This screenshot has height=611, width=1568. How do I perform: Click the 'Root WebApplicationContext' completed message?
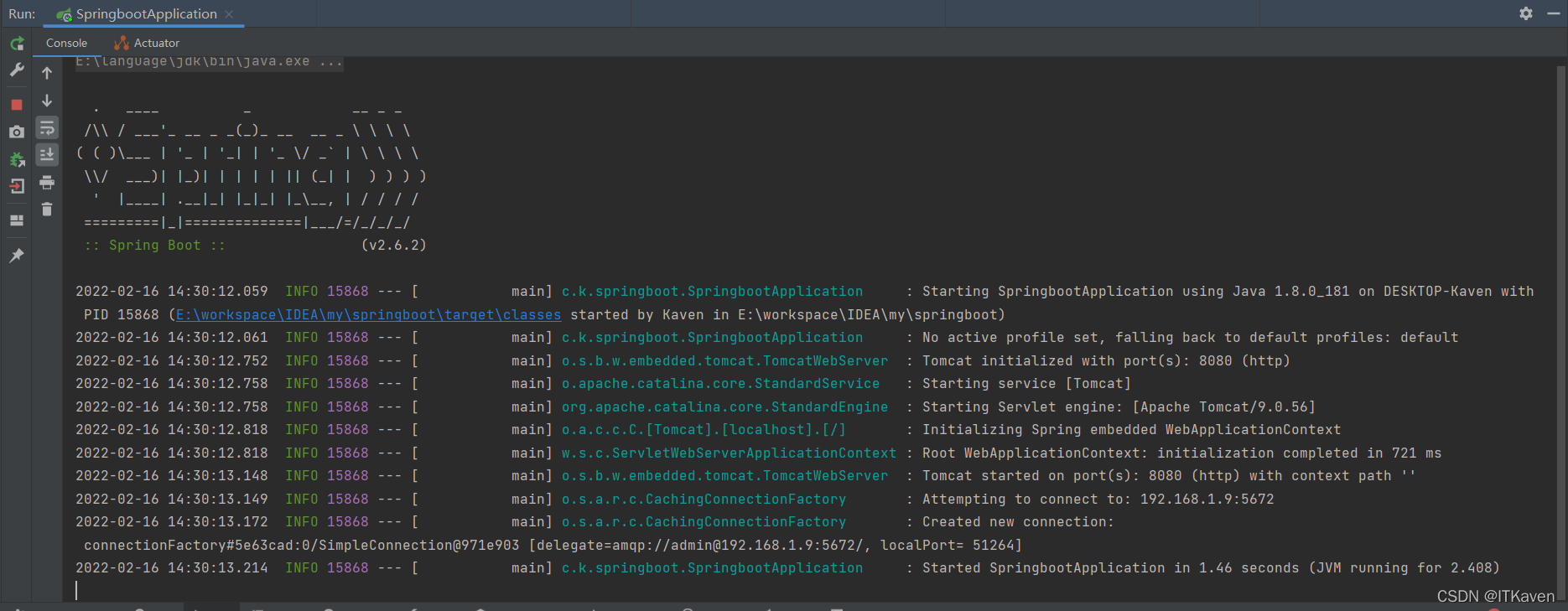click(x=1181, y=453)
